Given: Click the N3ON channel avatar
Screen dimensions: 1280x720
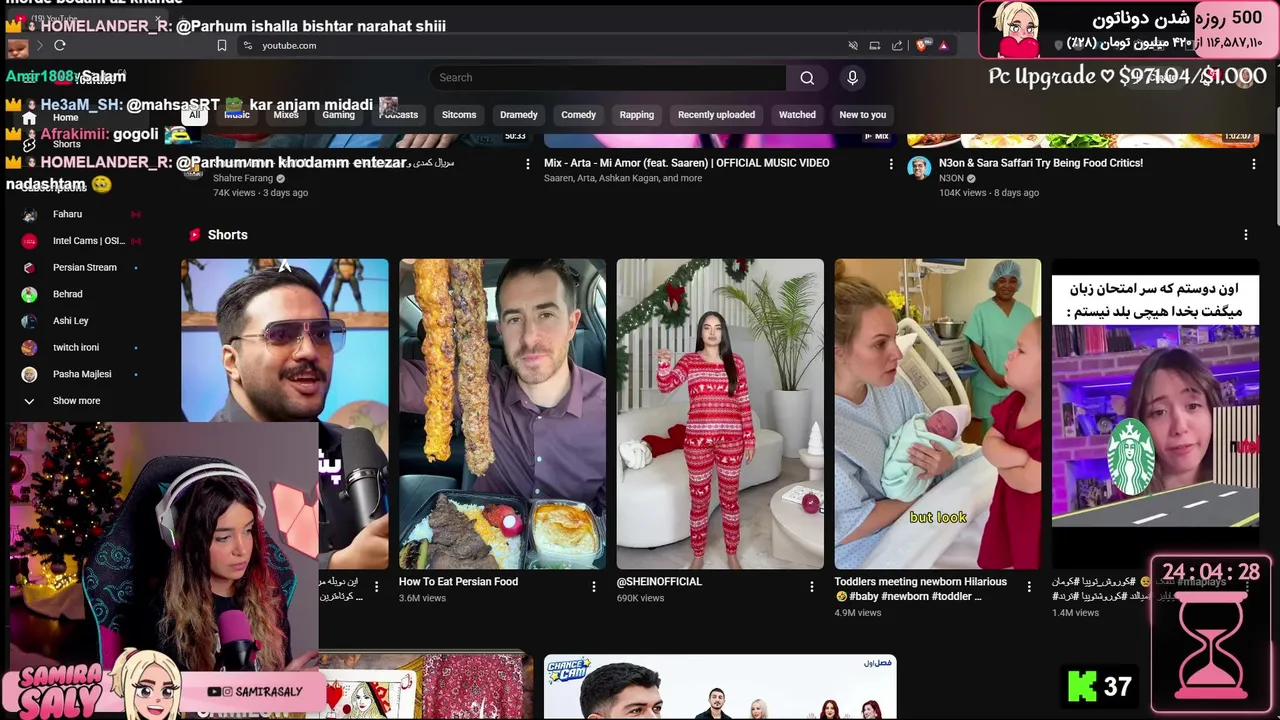Looking at the screenshot, I should coord(919,168).
